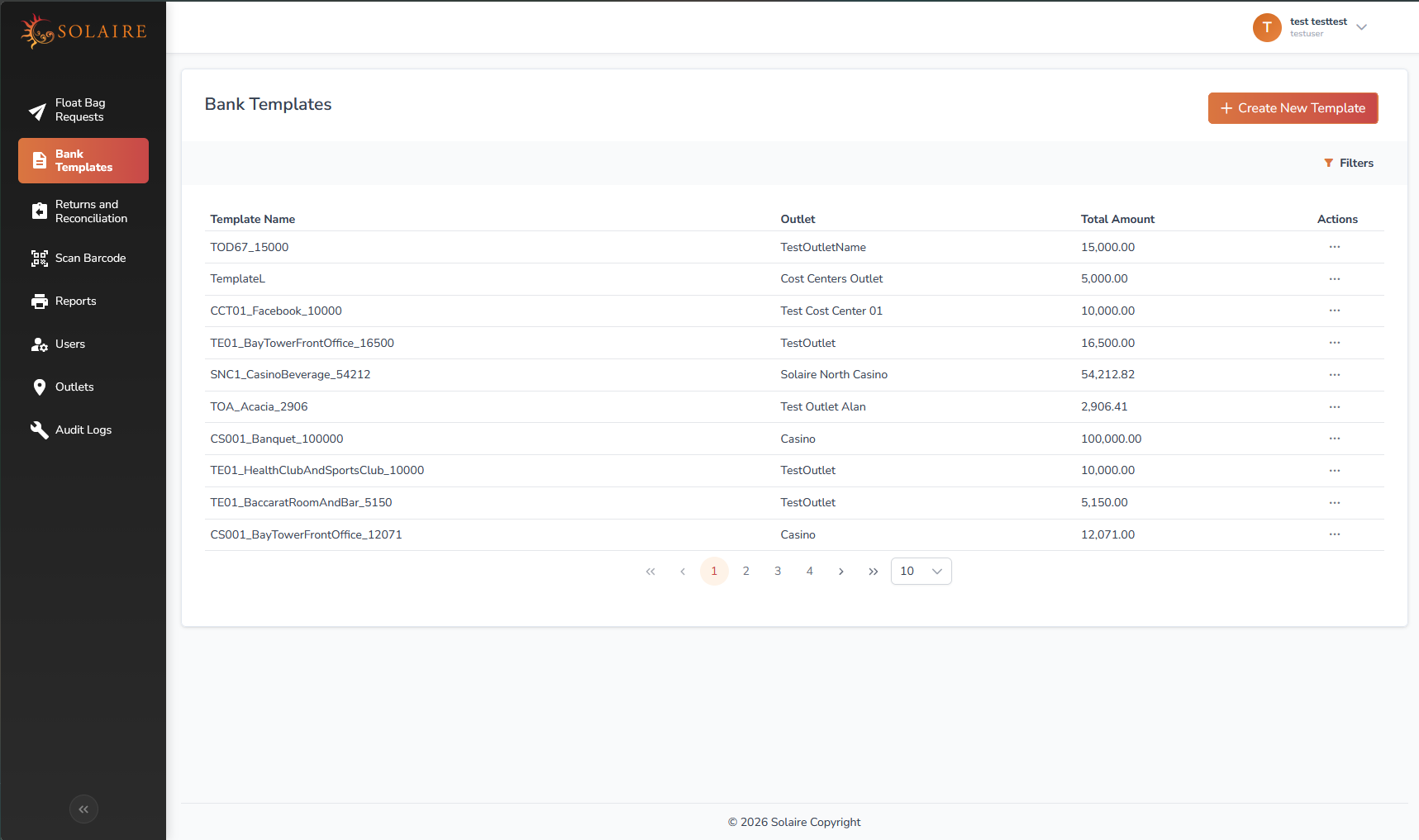Image resolution: width=1419 pixels, height=840 pixels.
Task: Click the Users gear-person icon
Action: point(39,344)
